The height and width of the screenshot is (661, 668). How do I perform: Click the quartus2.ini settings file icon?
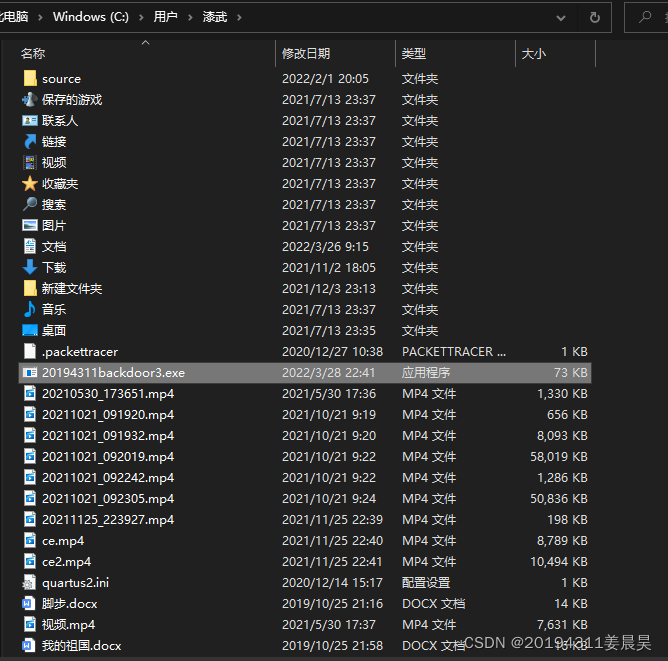coord(30,583)
